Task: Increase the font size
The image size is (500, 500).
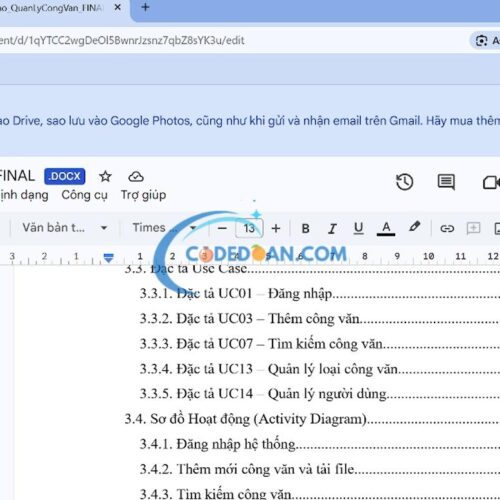Action: point(276,229)
